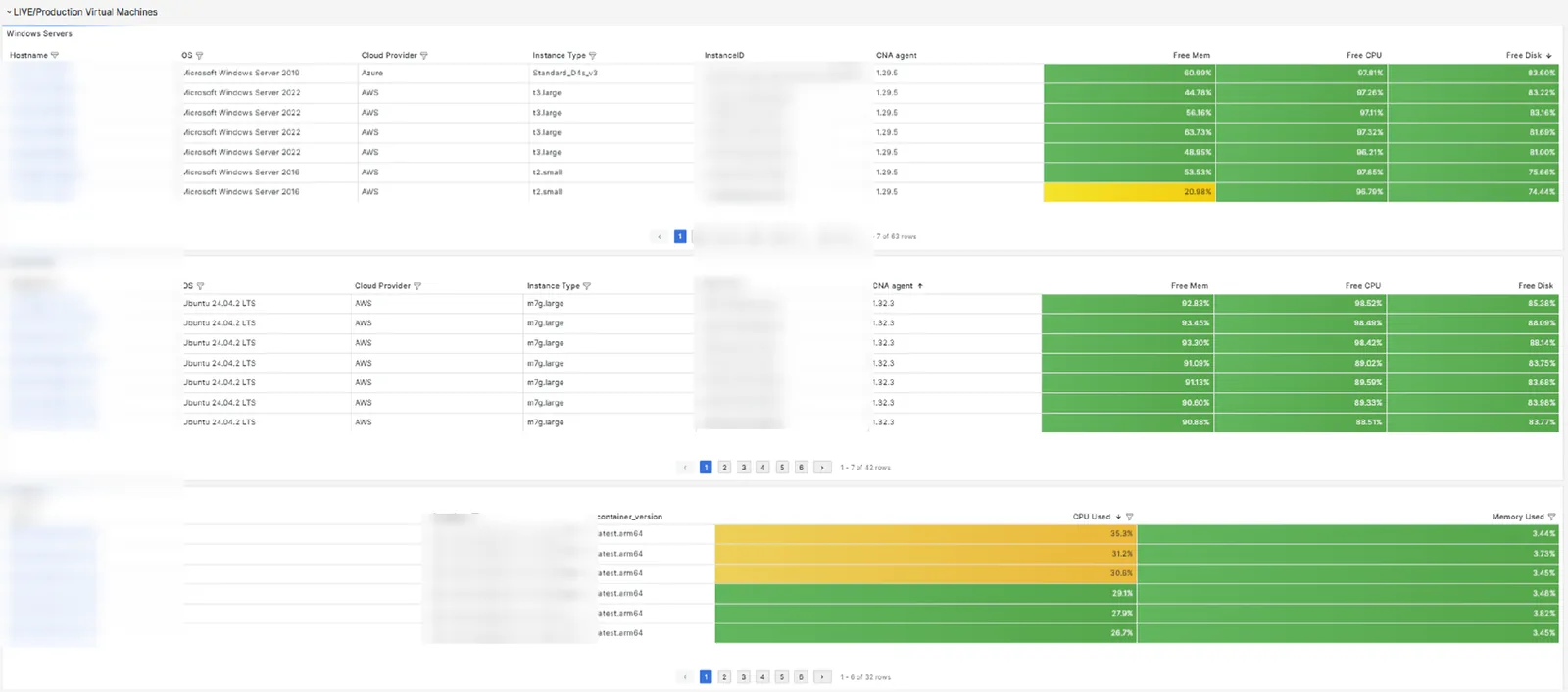
Task: Click Free Mem header in Ubuntu table
Action: [x=1189, y=286]
